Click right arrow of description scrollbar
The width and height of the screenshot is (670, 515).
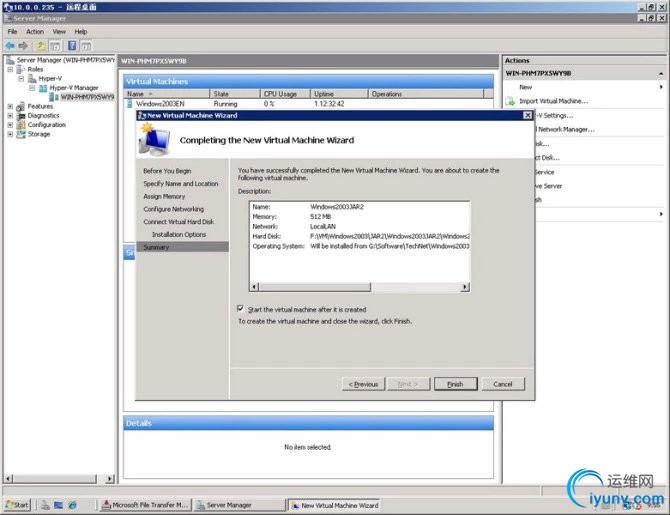tap(465, 287)
